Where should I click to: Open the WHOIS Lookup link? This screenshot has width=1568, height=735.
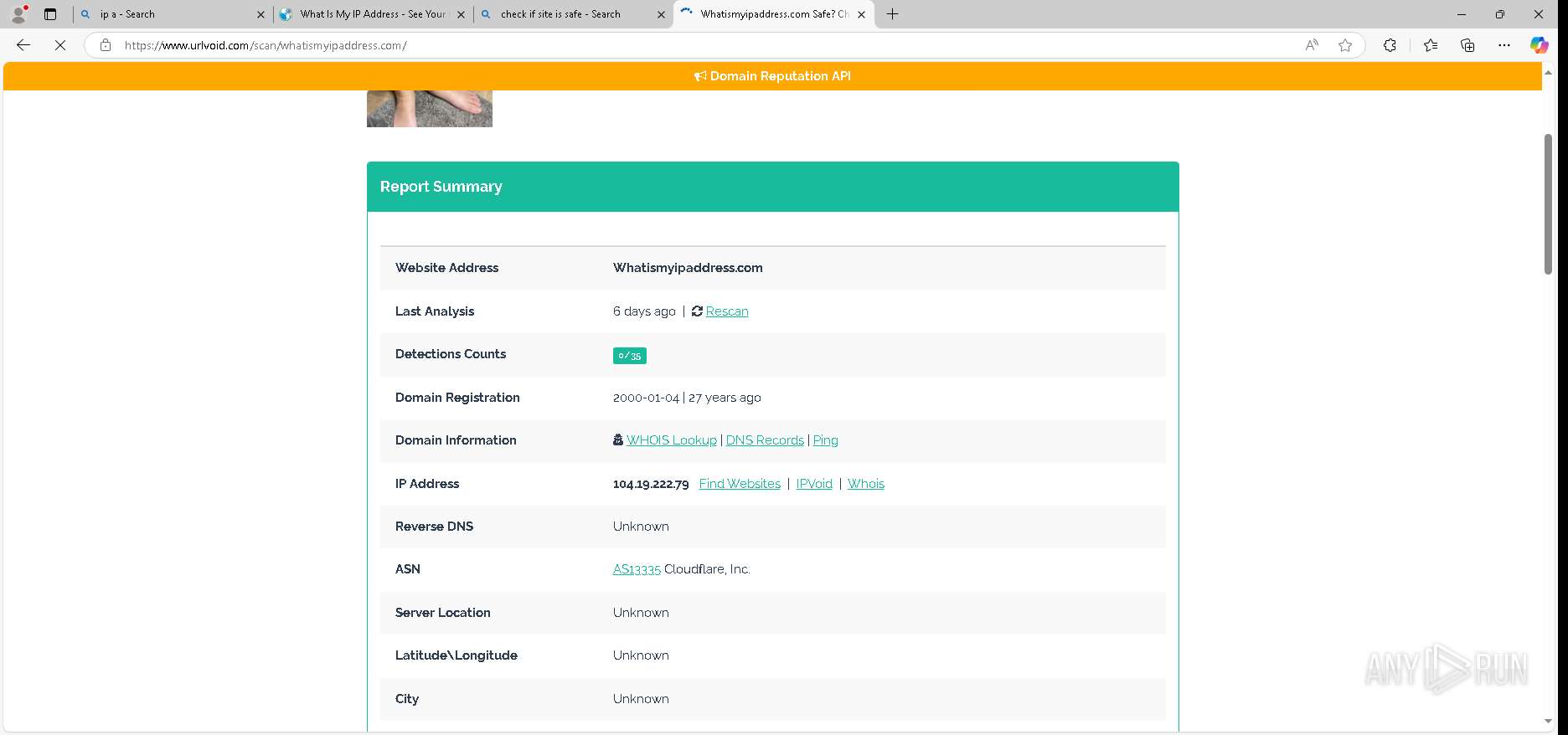pyautogui.click(x=672, y=440)
